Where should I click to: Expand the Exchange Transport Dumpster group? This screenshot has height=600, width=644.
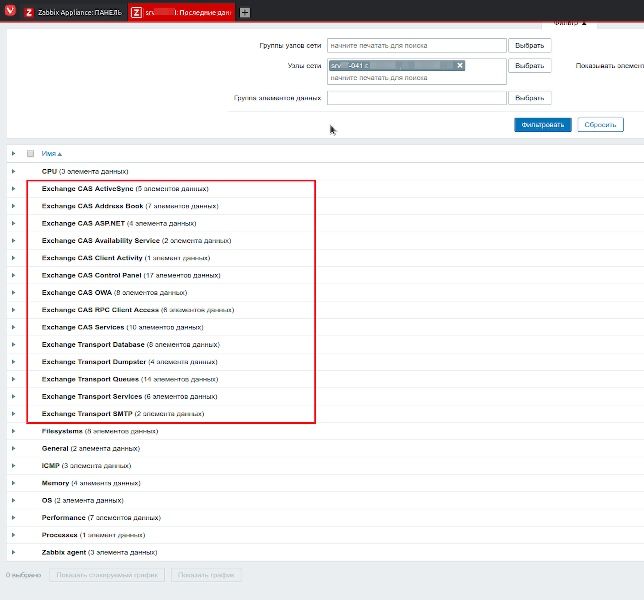click(14, 362)
